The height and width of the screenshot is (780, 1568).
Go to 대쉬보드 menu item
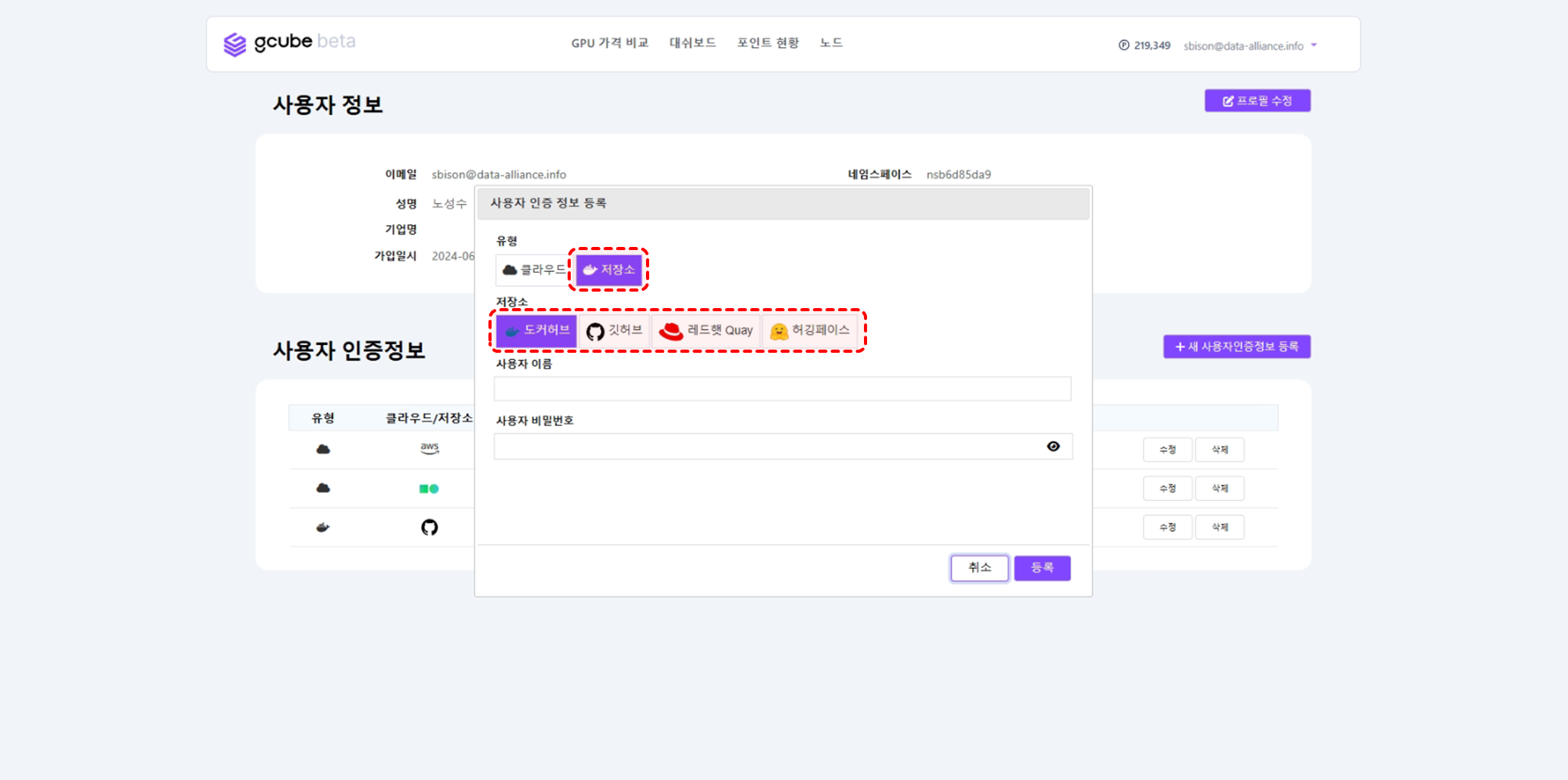[692, 43]
